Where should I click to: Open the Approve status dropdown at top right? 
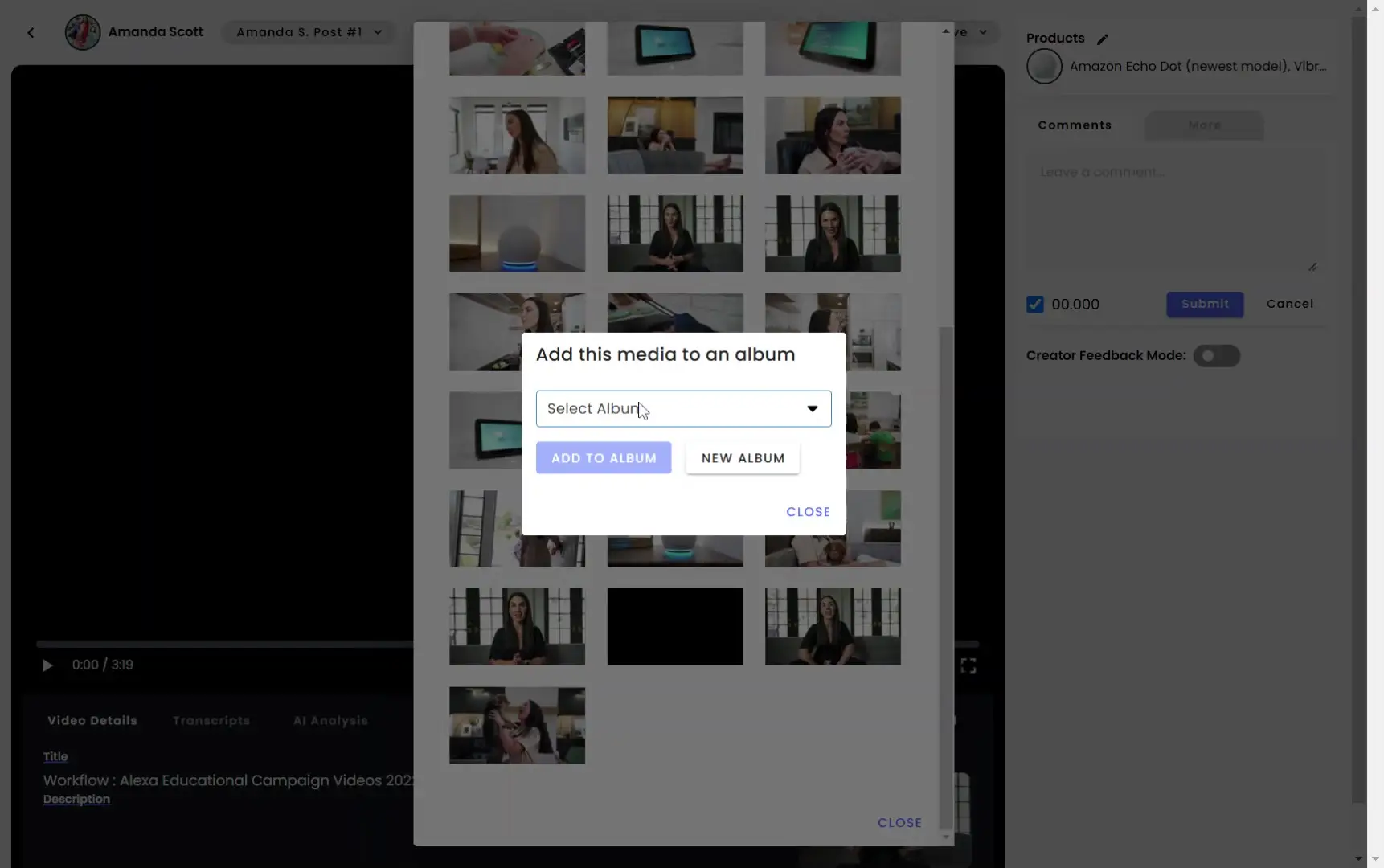click(984, 32)
